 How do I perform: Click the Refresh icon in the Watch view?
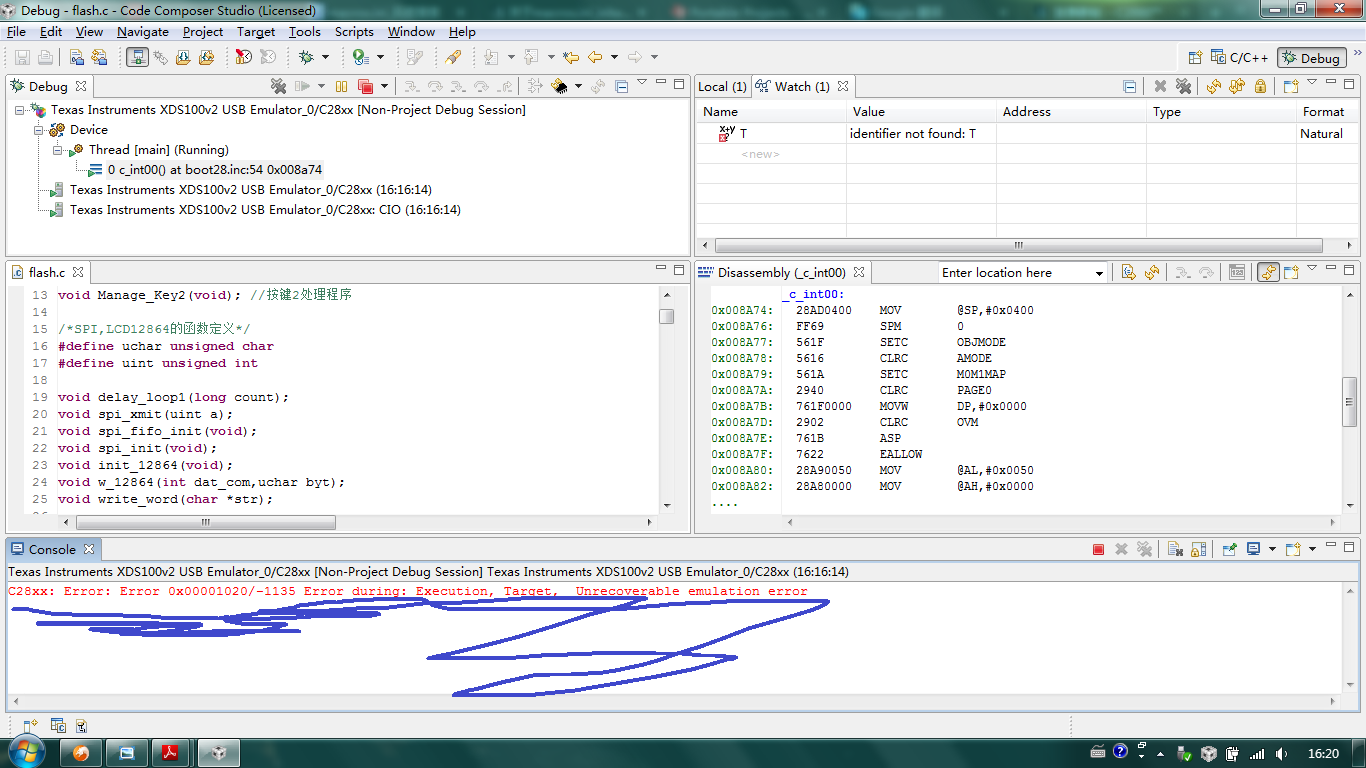pyautogui.click(x=1214, y=86)
